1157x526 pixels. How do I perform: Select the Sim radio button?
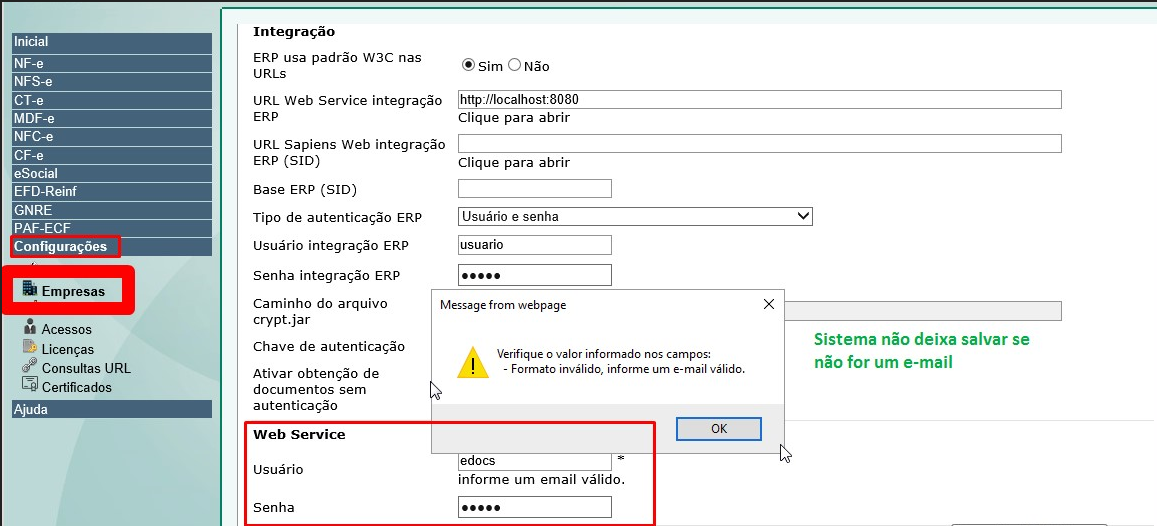pos(468,65)
